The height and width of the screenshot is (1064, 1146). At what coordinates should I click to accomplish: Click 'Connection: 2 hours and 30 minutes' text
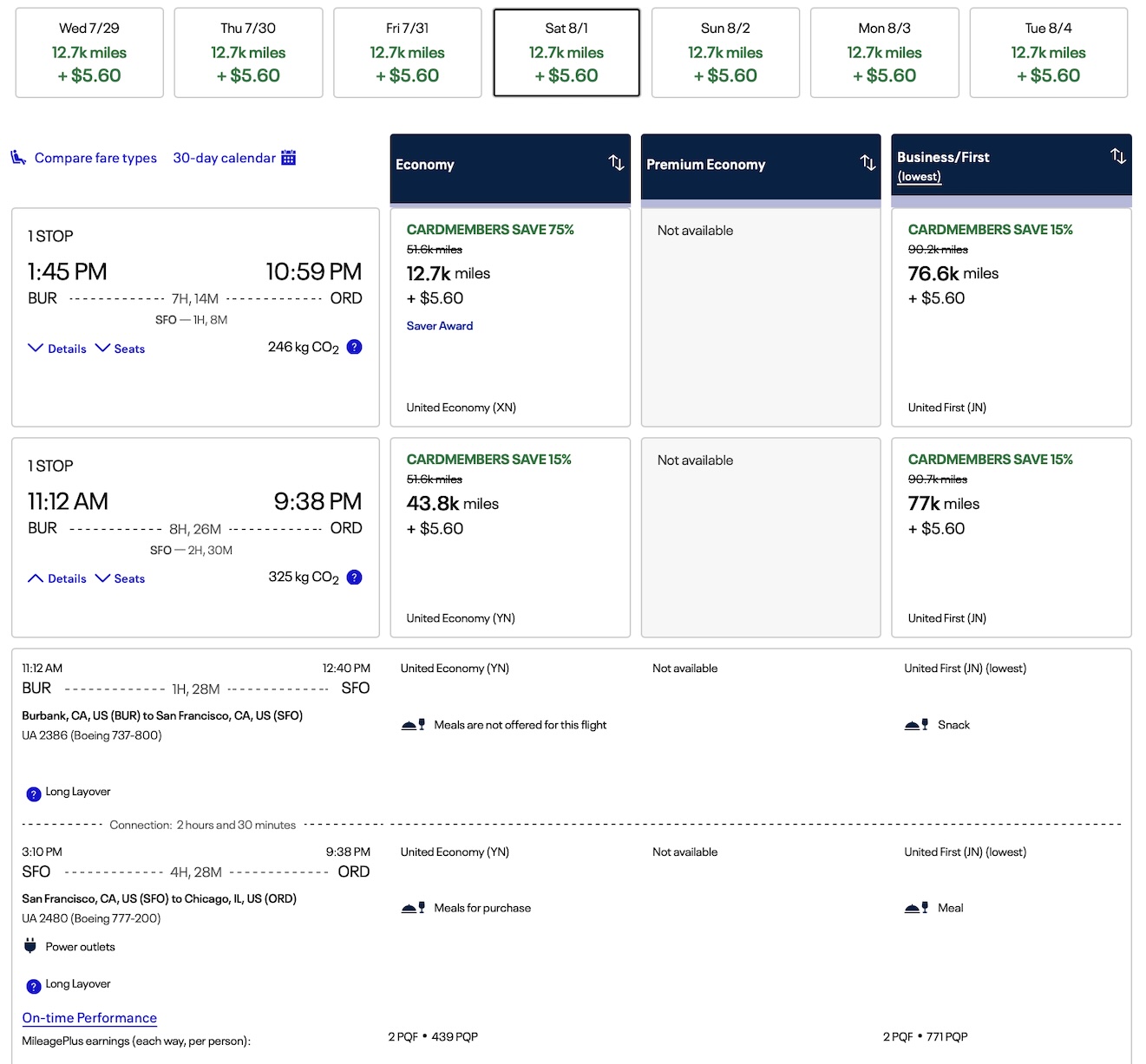(203, 825)
